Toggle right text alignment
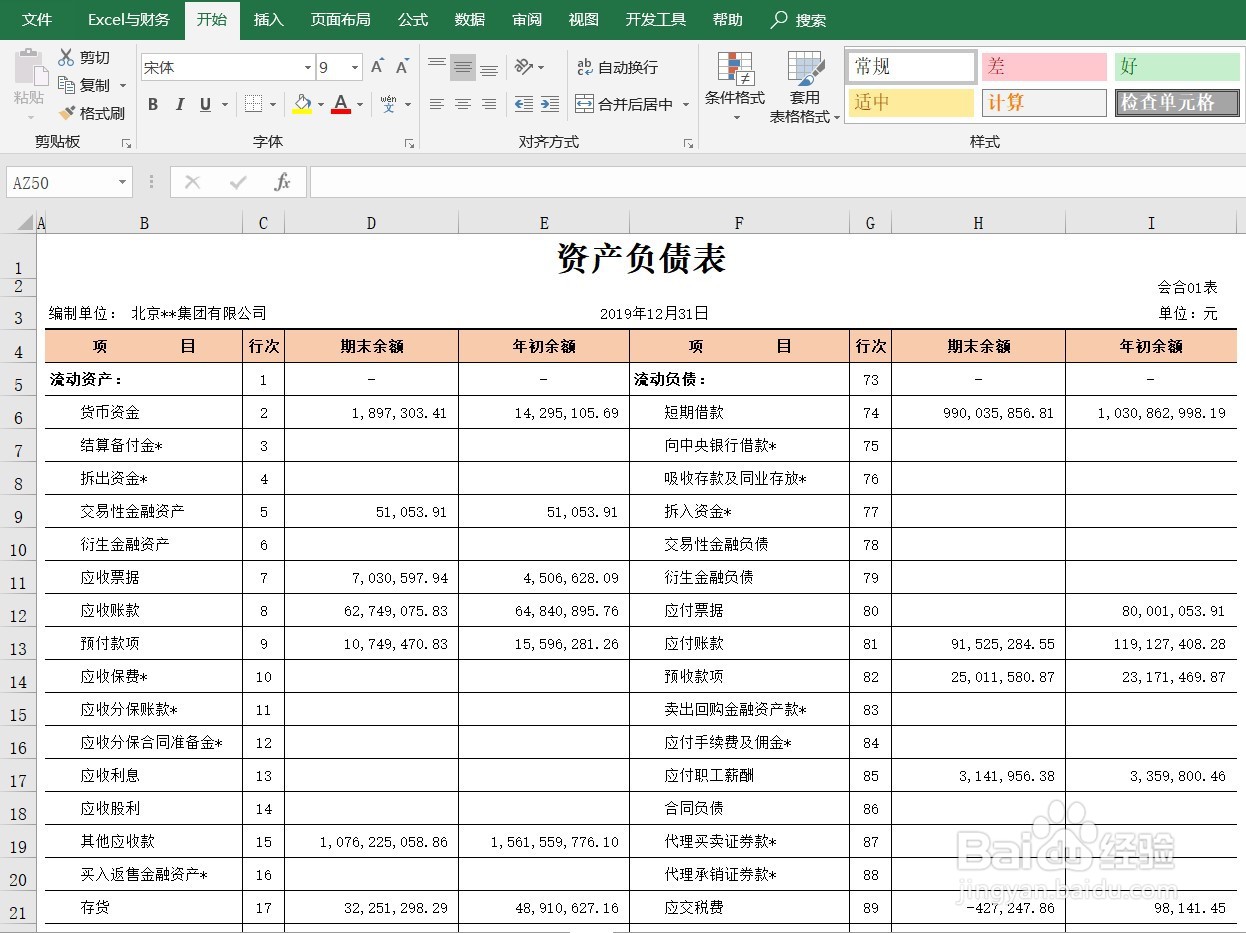 [488, 105]
